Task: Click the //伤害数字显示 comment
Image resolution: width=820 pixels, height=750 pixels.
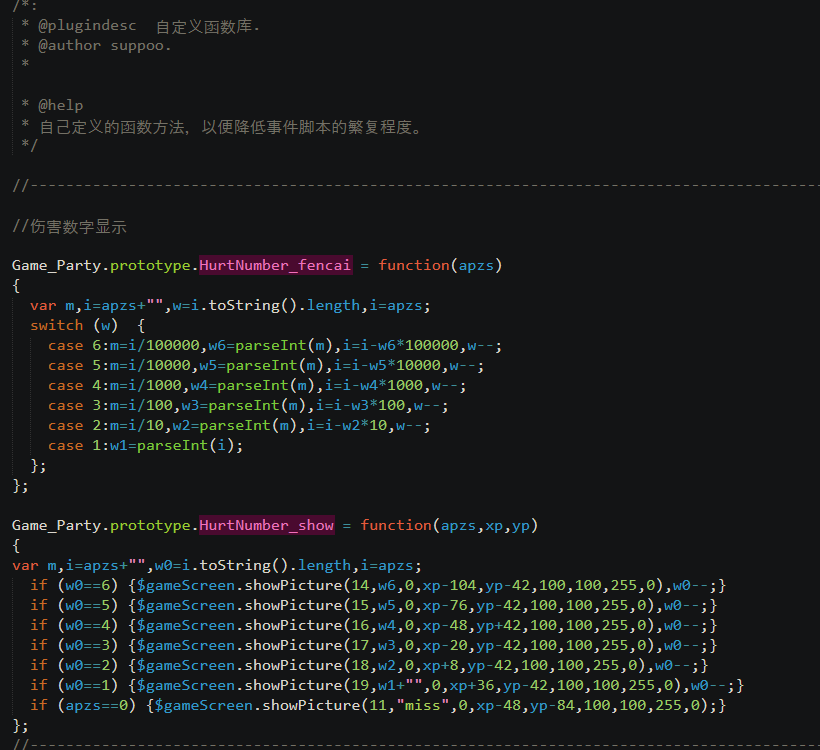Action: click(69, 226)
